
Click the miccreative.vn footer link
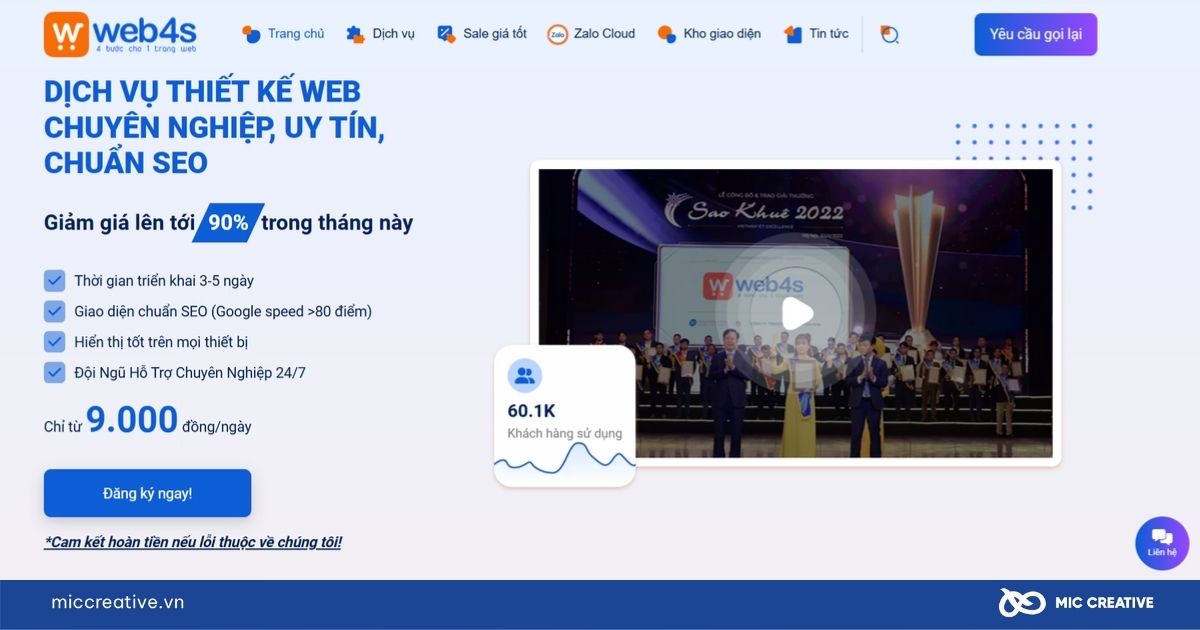(118, 602)
